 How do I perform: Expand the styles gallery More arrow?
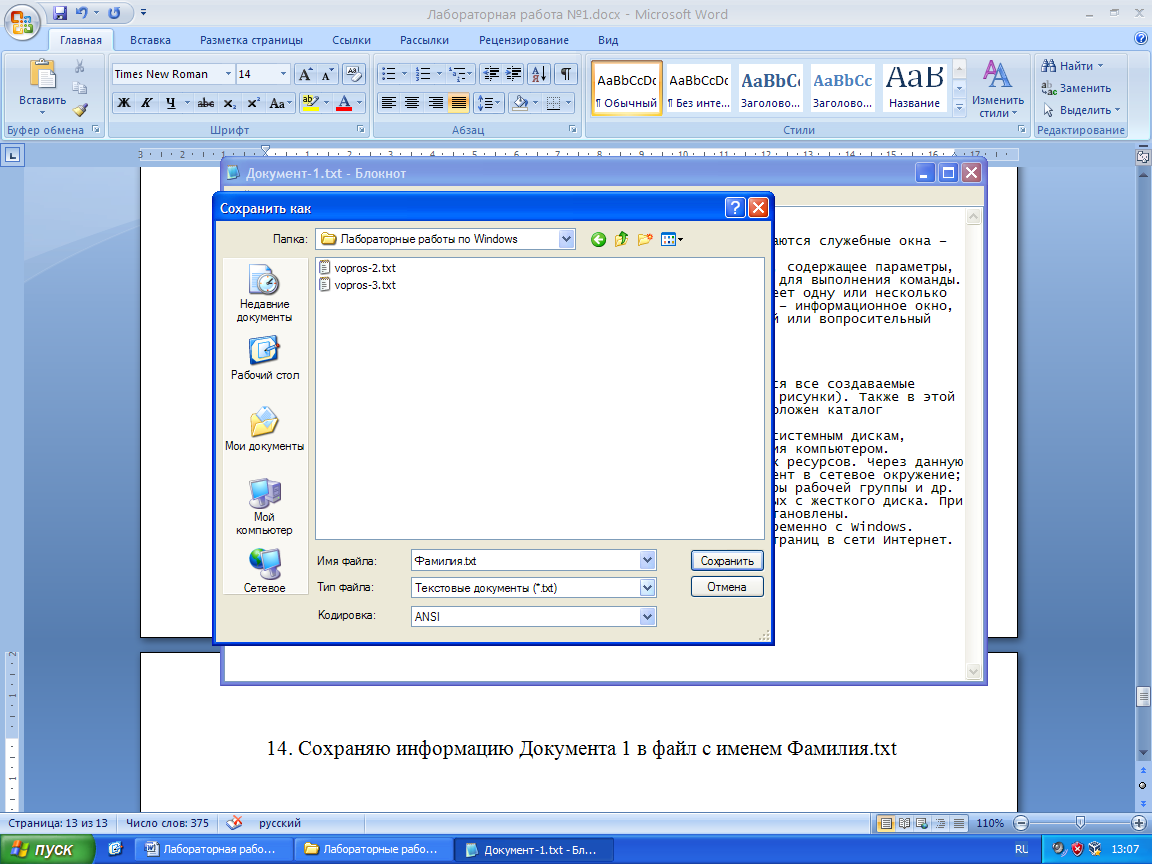click(959, 107)
